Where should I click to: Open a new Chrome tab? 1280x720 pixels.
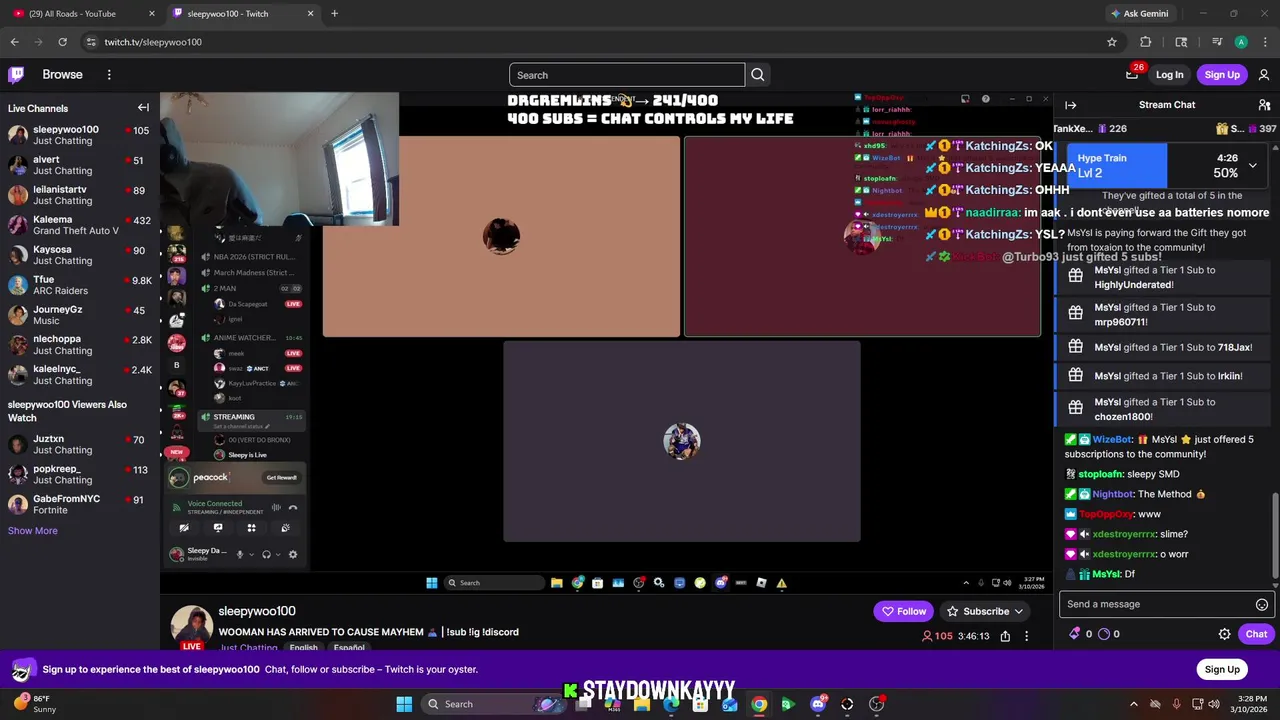pos(334,14)
